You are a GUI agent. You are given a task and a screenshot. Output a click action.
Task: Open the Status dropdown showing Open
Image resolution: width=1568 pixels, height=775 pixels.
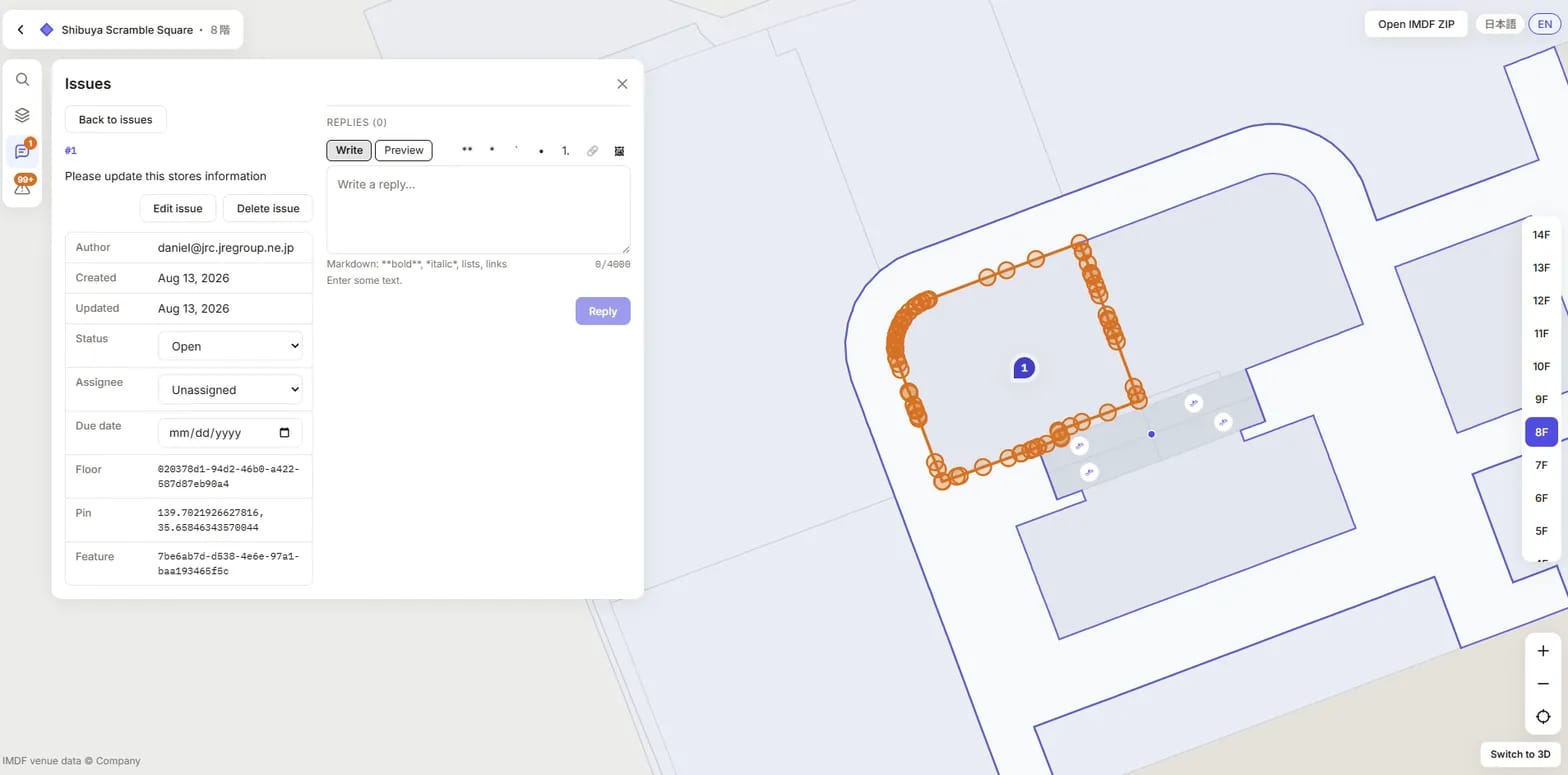click(x=230, y=346)
